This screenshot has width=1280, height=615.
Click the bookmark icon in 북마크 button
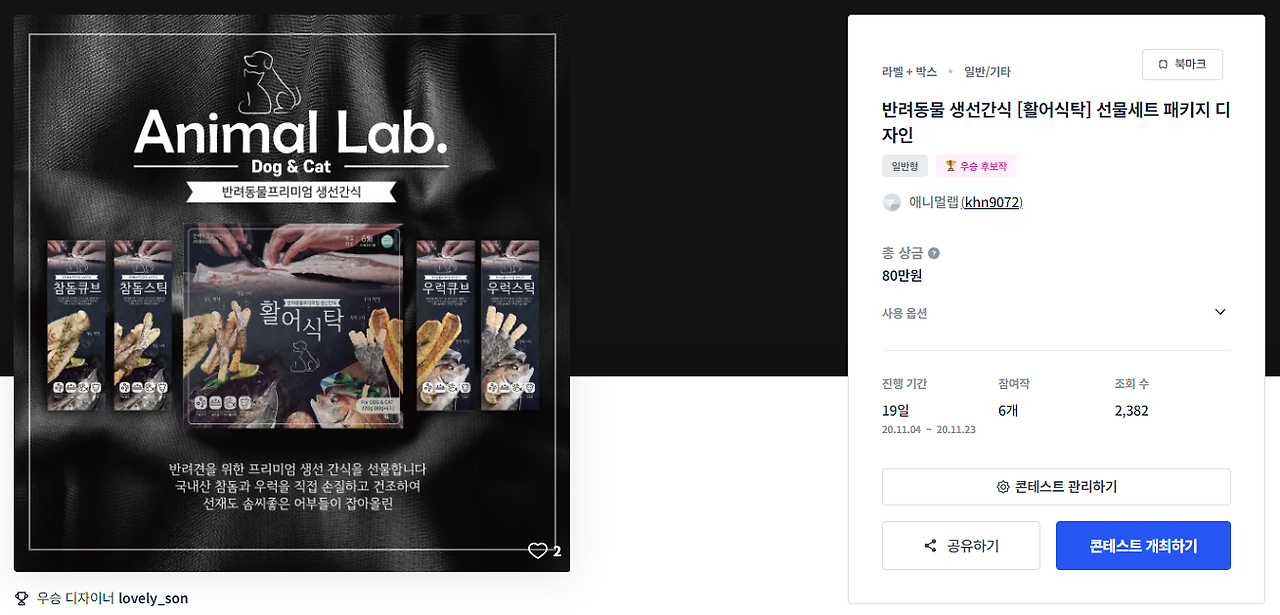[x=1163, y=64]
